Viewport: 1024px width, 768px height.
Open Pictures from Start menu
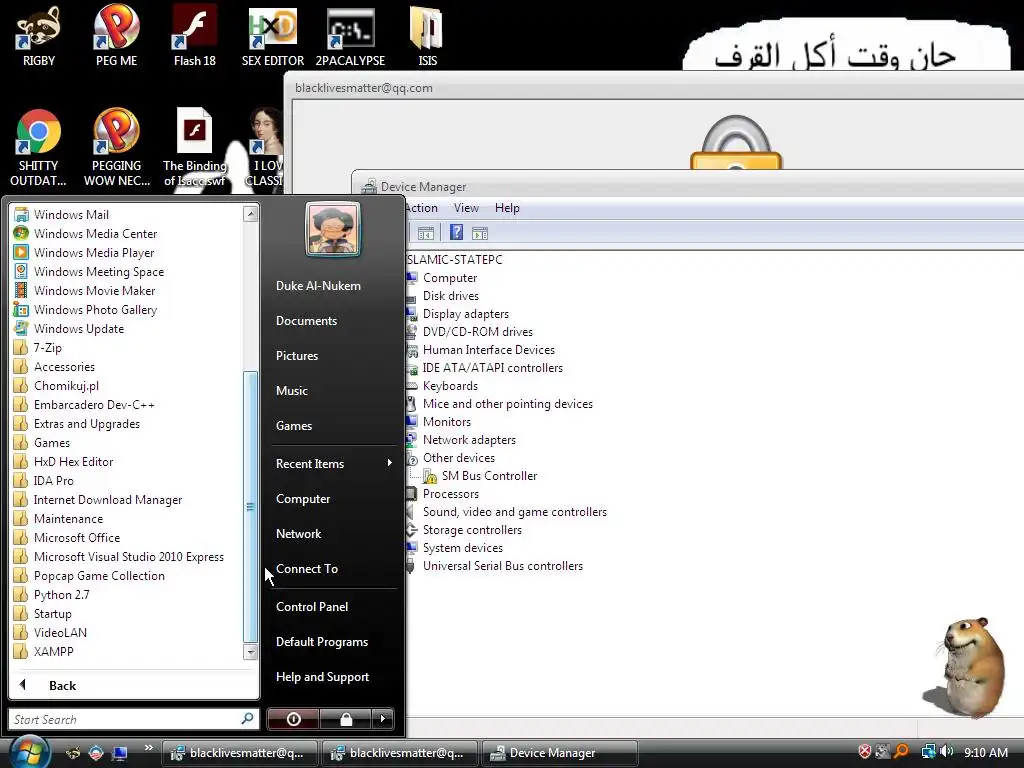click(296, 355)
